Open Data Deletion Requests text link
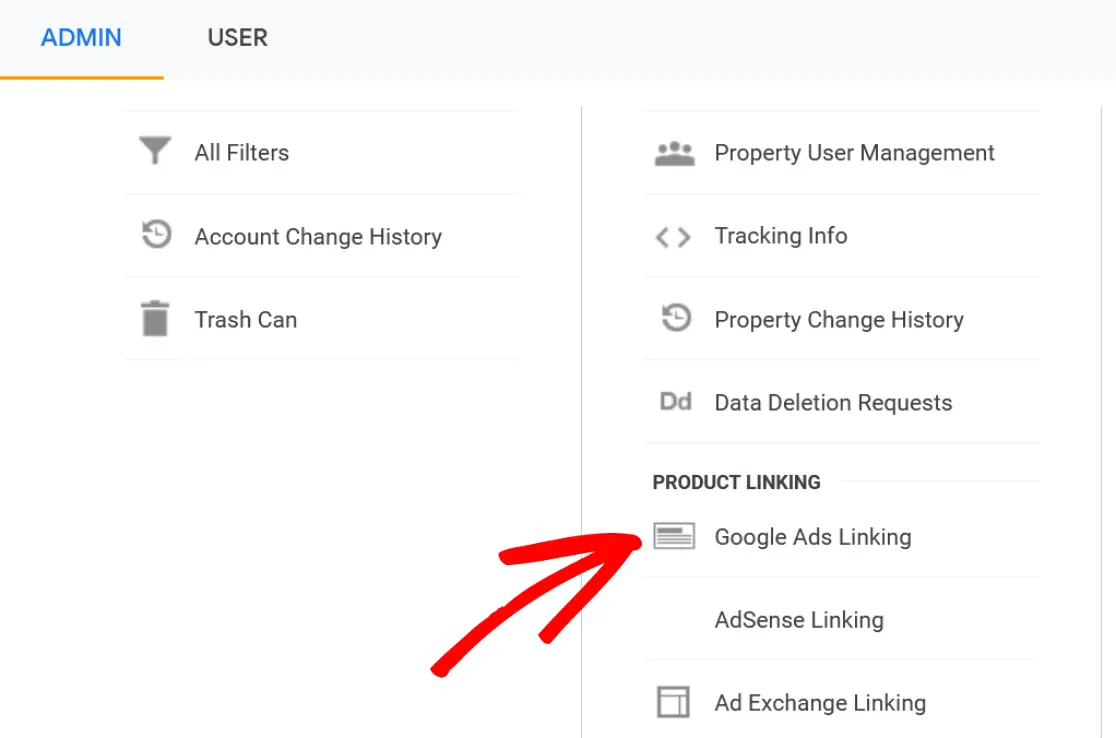 833,403
